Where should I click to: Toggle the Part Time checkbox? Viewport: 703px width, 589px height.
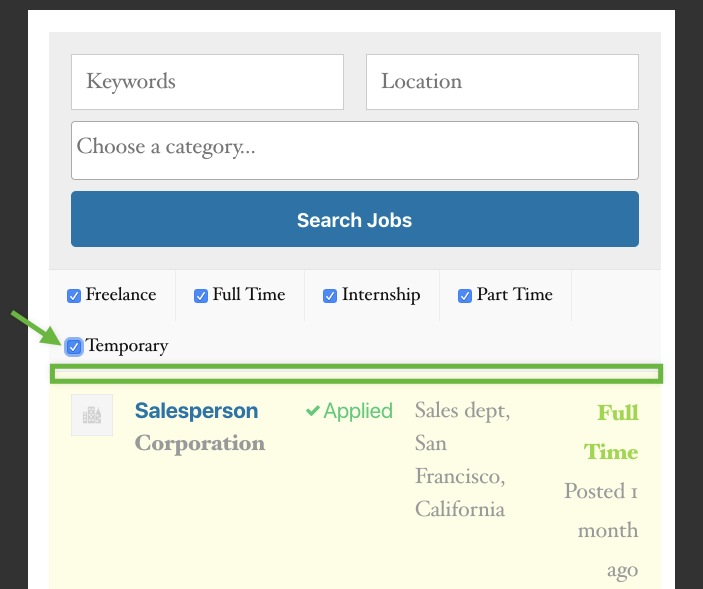coord(465,296)
